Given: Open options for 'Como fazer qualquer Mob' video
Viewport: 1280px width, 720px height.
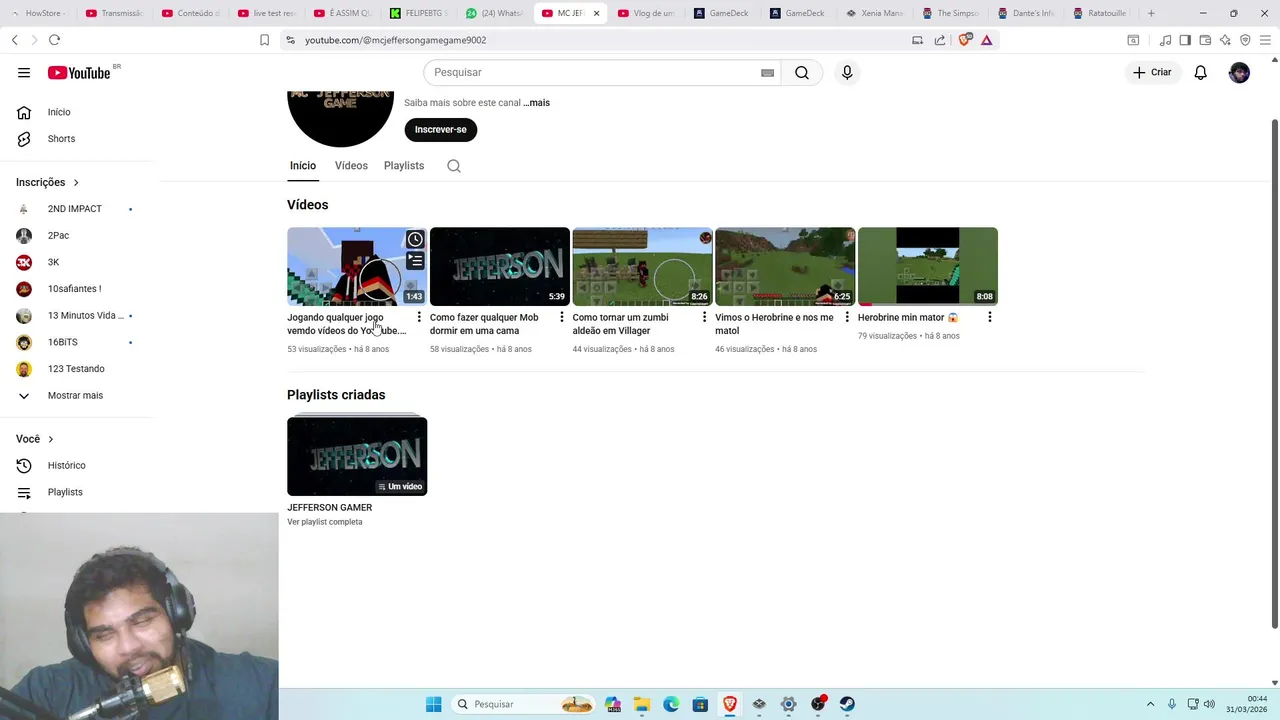Looking at the screenshot, I should coord(562,317).
